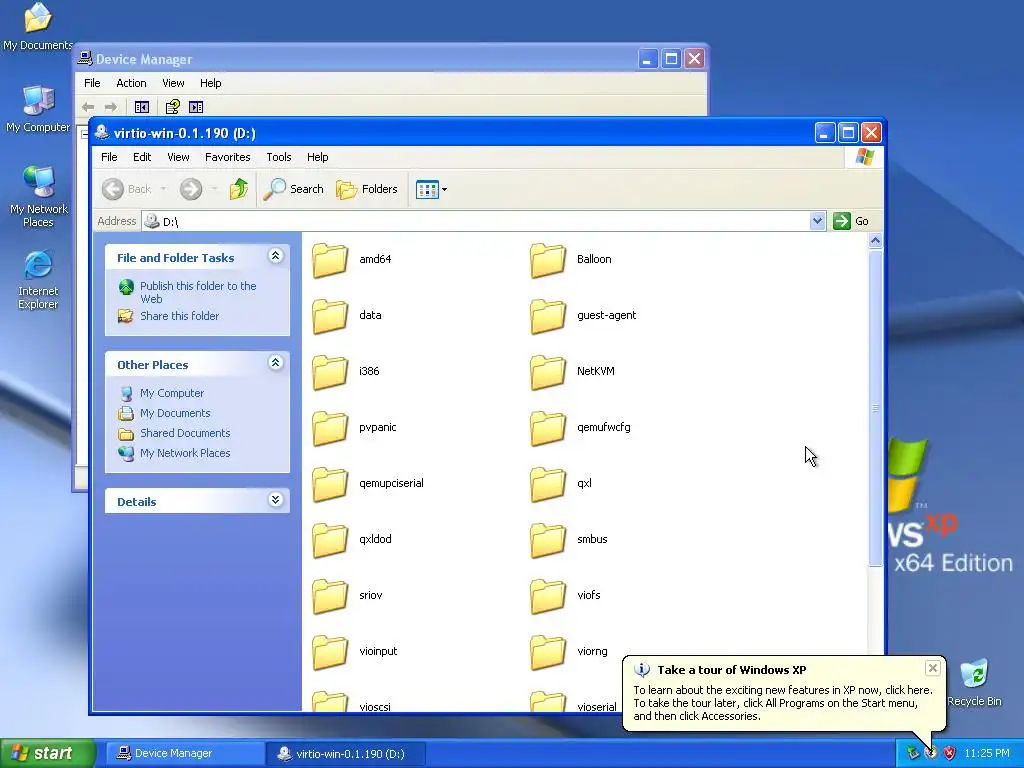Select the NetKVM folder icon
1024x768 pixels.
(547, 372)
